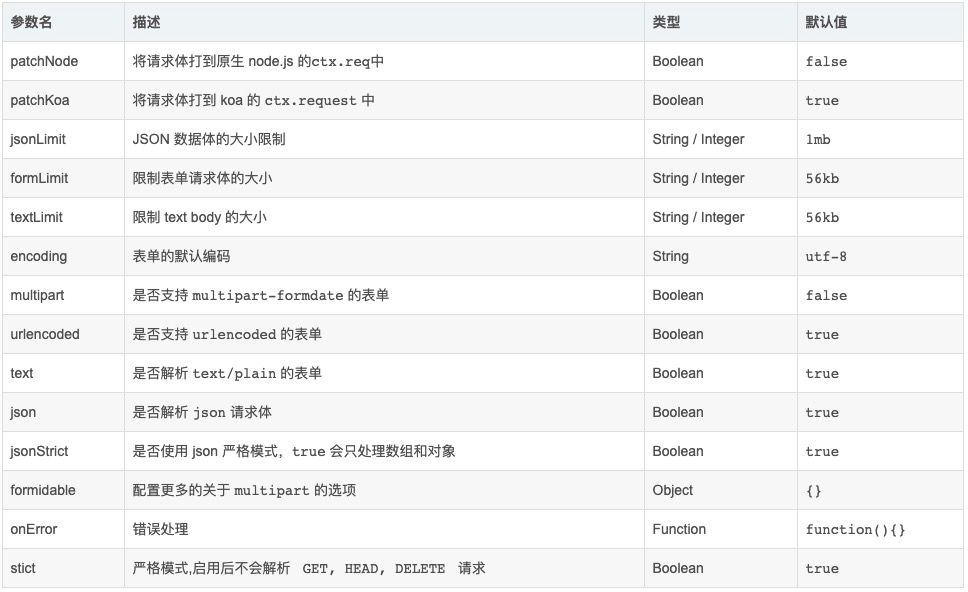
Task: Click the formLimit parameter name
Action: point(39,178)
